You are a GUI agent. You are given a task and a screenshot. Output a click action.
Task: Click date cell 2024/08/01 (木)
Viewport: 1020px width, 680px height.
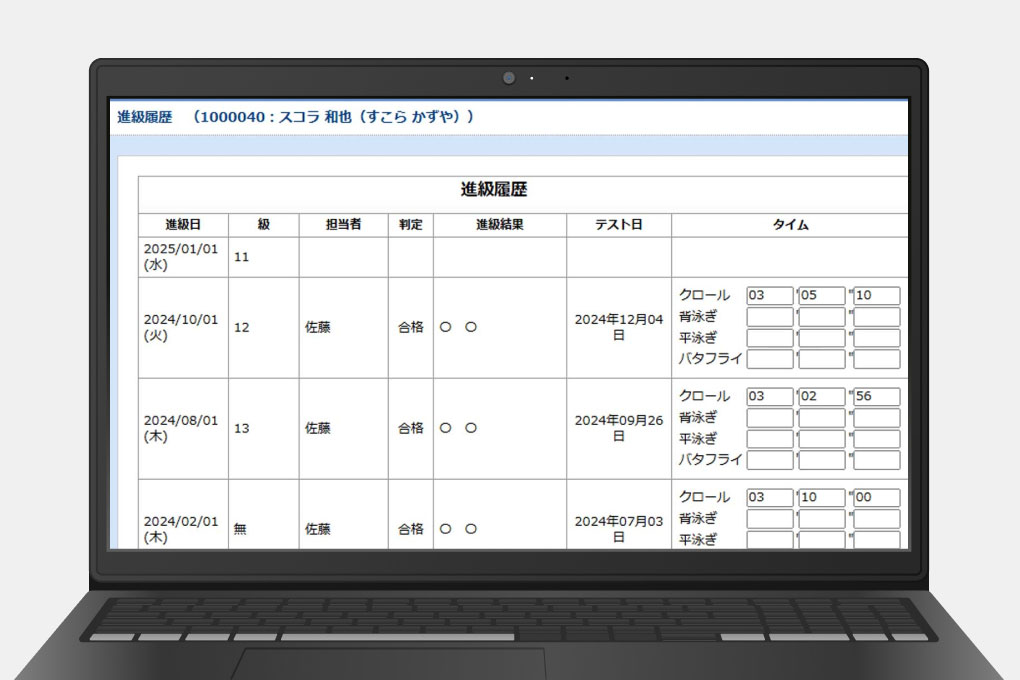tap(181, 428)
